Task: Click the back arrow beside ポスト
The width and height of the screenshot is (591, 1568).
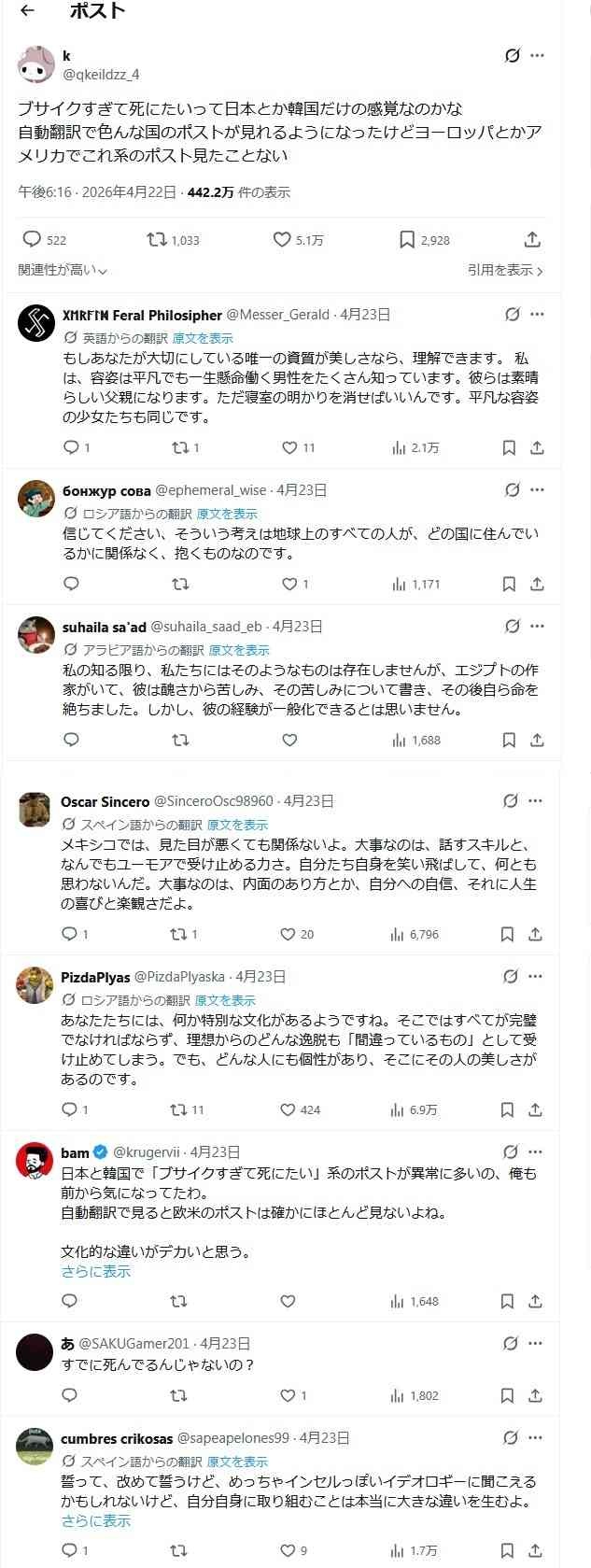Action: [x=28, y=11]
